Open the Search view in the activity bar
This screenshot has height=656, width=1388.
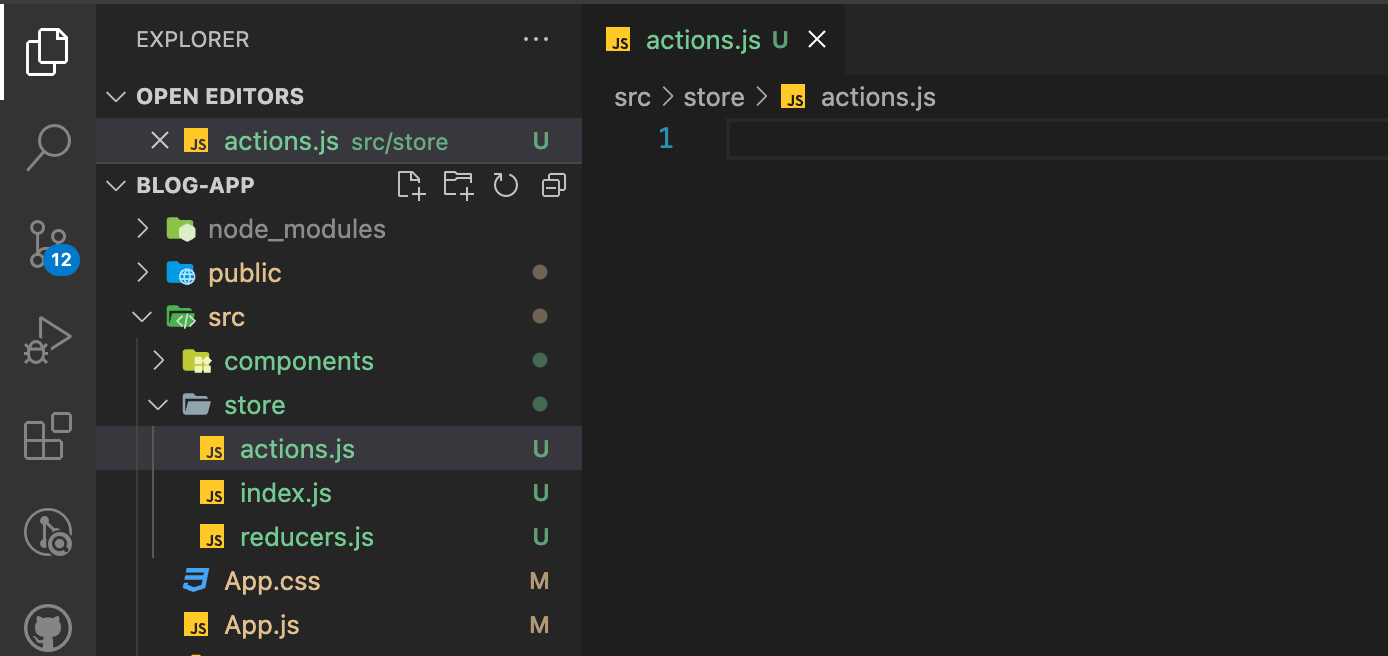tap(47, 147)
